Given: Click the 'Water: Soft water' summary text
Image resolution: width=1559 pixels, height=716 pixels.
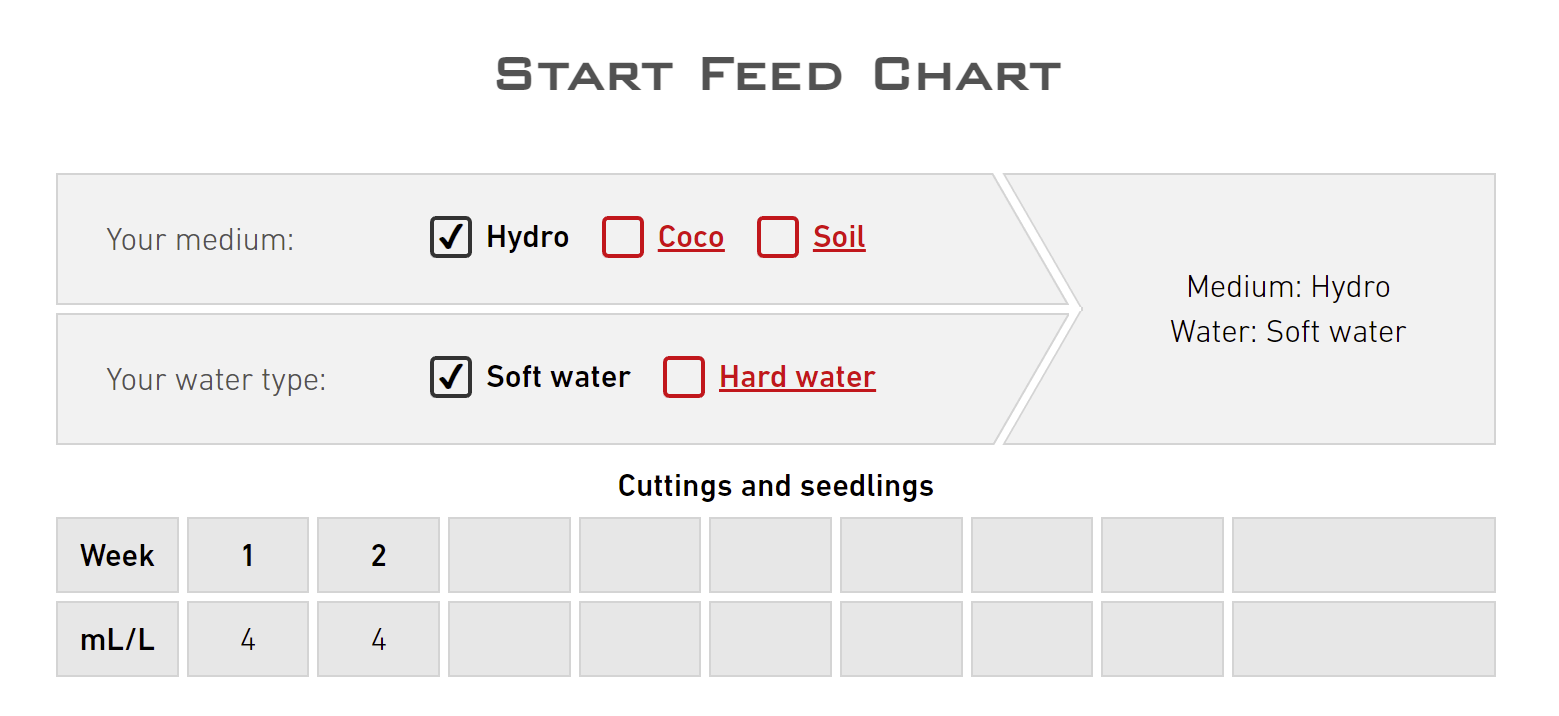Looking at the screenshot, I should 1288,331.
